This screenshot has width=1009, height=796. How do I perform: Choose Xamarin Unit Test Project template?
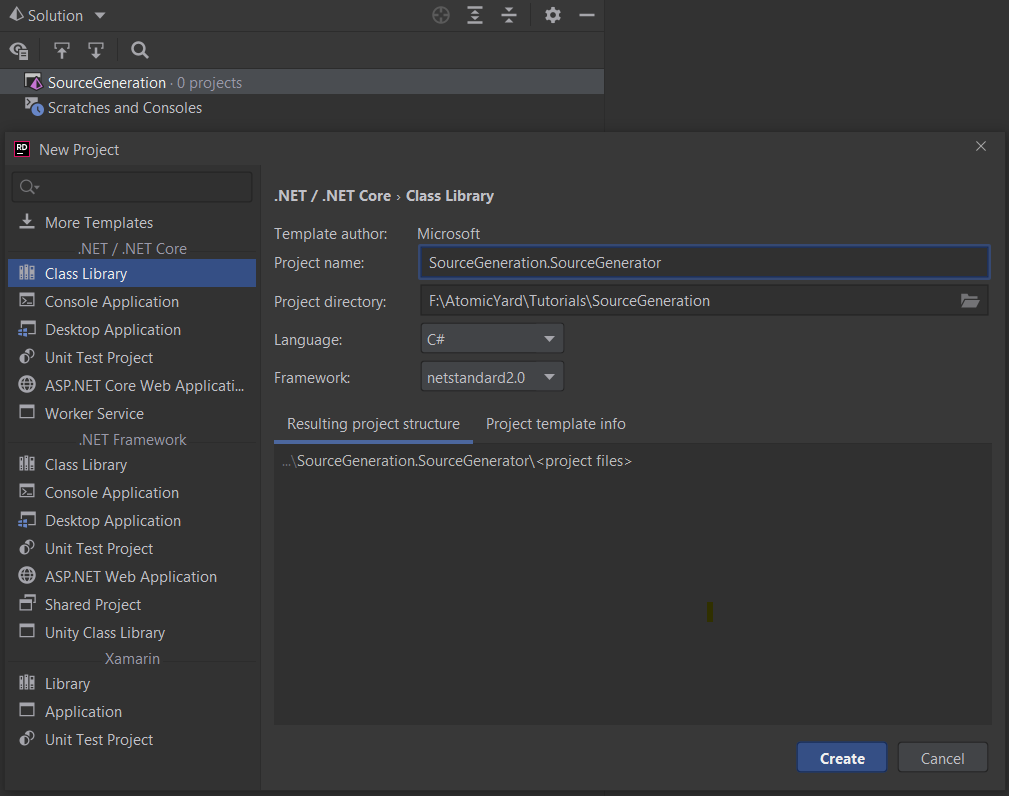132,740
